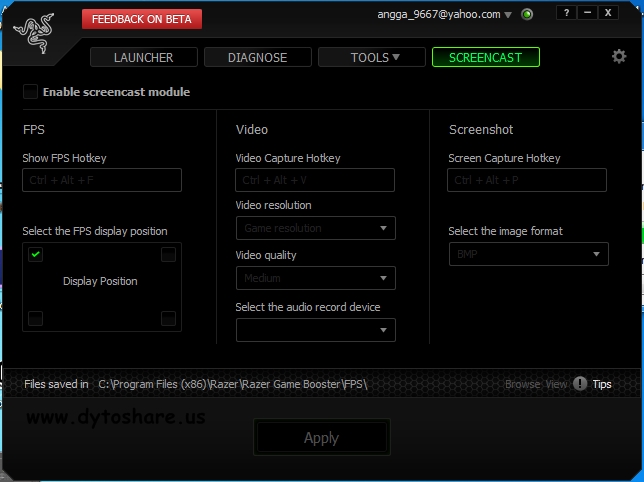Click the Browse link
Image resolution: width=644 pixels, height=482 pixels.
[x=522, y=384]
